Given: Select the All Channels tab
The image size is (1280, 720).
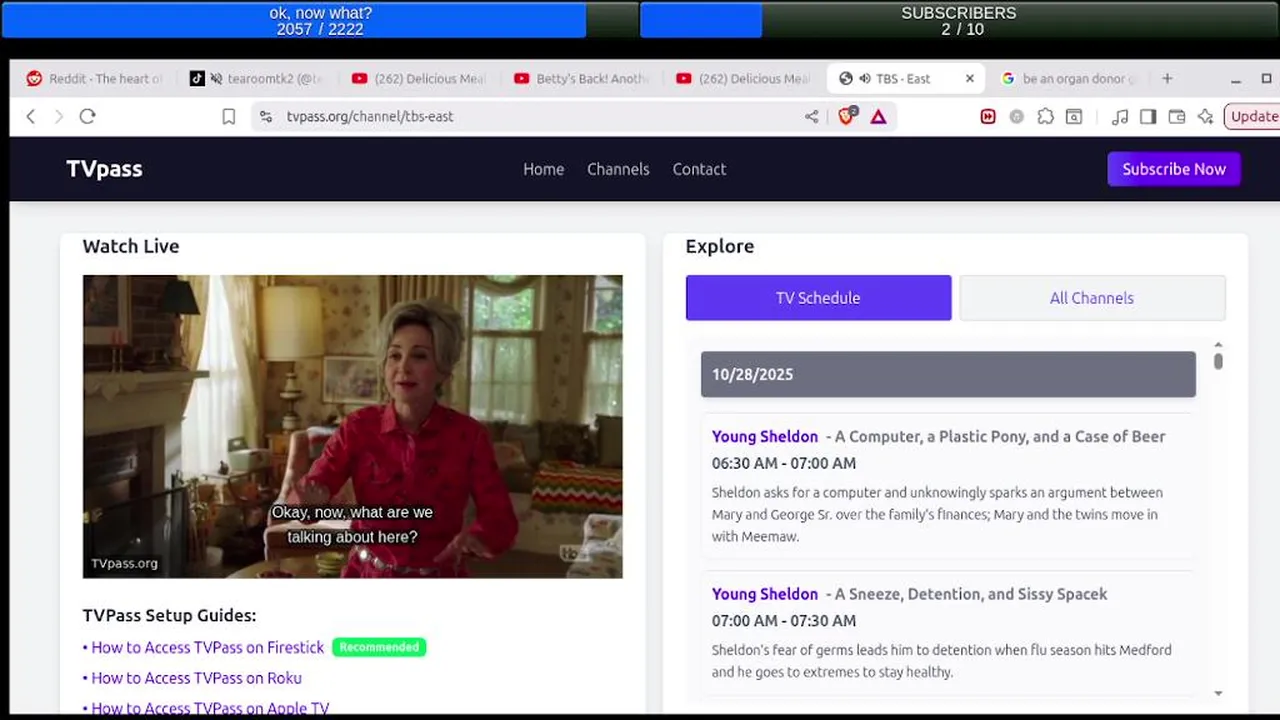Looking at the screenshot, I should [1092, 298].
